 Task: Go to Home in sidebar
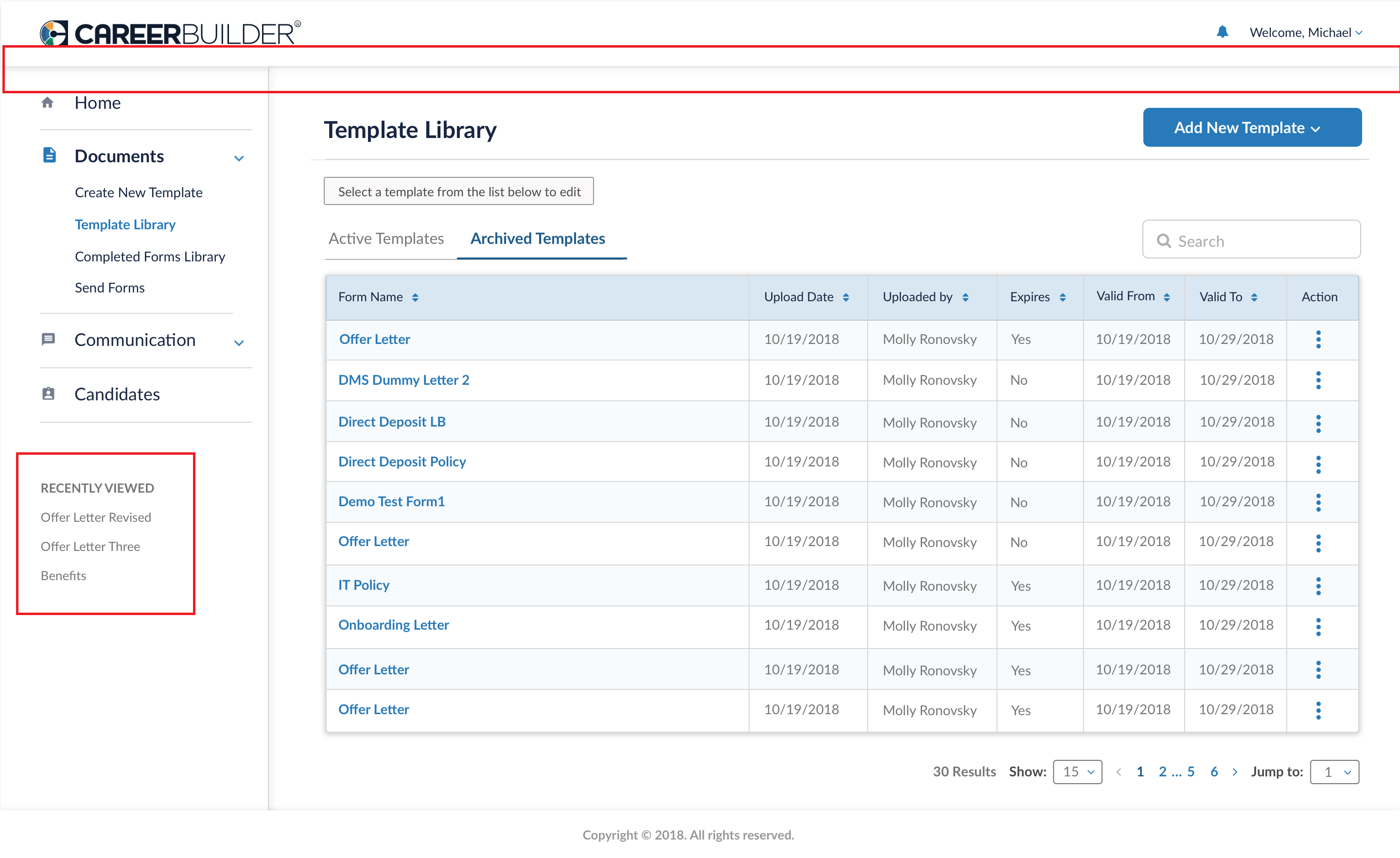point(97,103)
